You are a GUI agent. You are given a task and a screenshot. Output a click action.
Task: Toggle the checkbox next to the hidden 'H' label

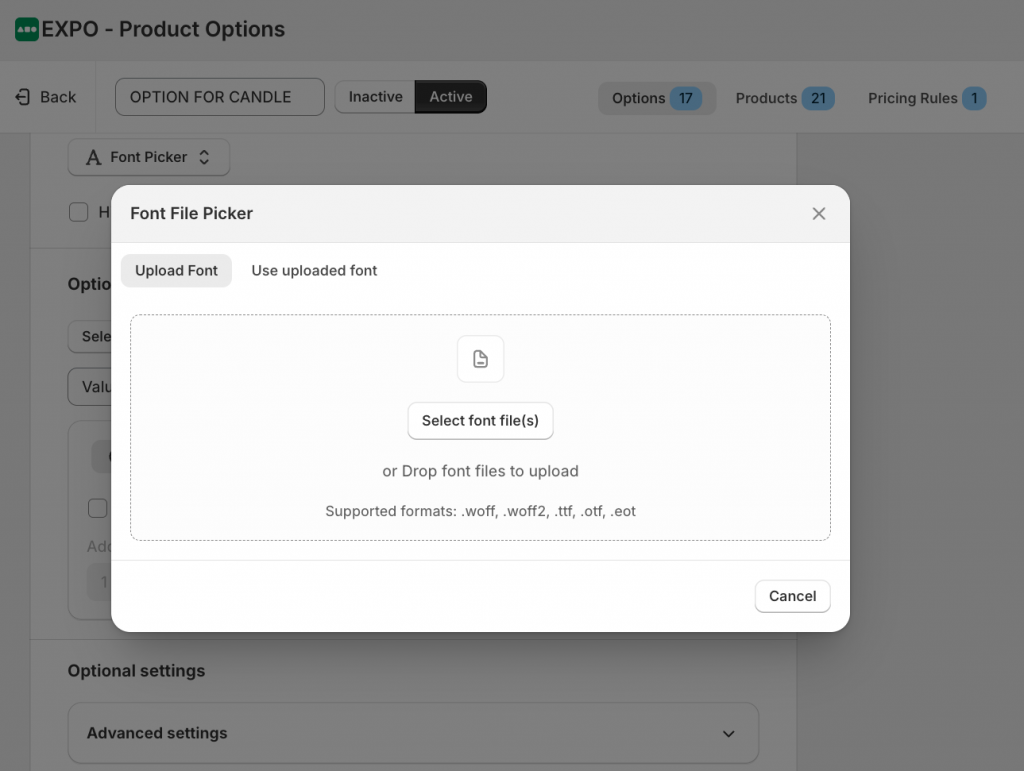point(78,212)
